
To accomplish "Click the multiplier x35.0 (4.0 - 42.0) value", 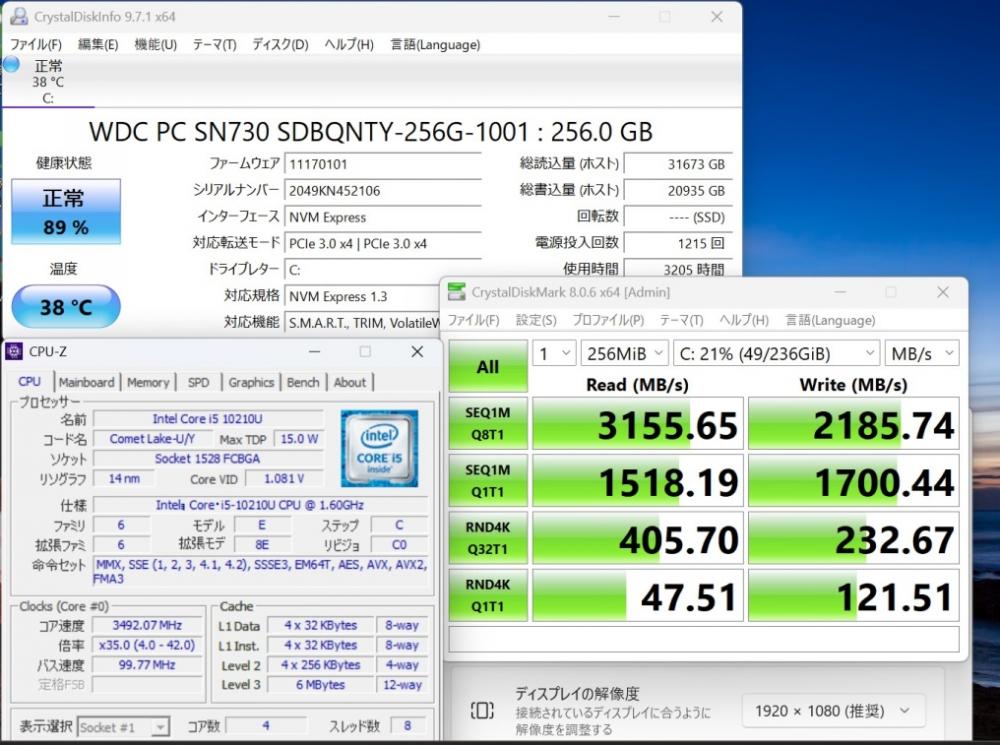I will tap(147, 645).
